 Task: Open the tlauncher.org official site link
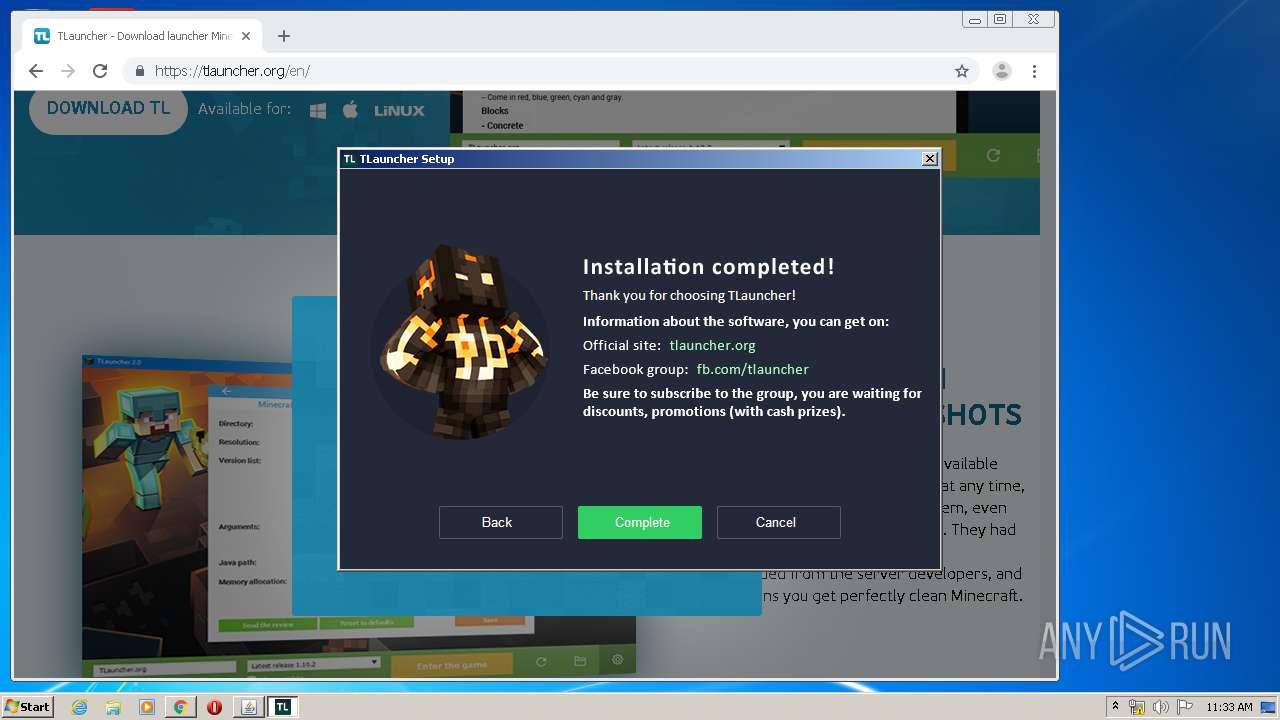712,345
